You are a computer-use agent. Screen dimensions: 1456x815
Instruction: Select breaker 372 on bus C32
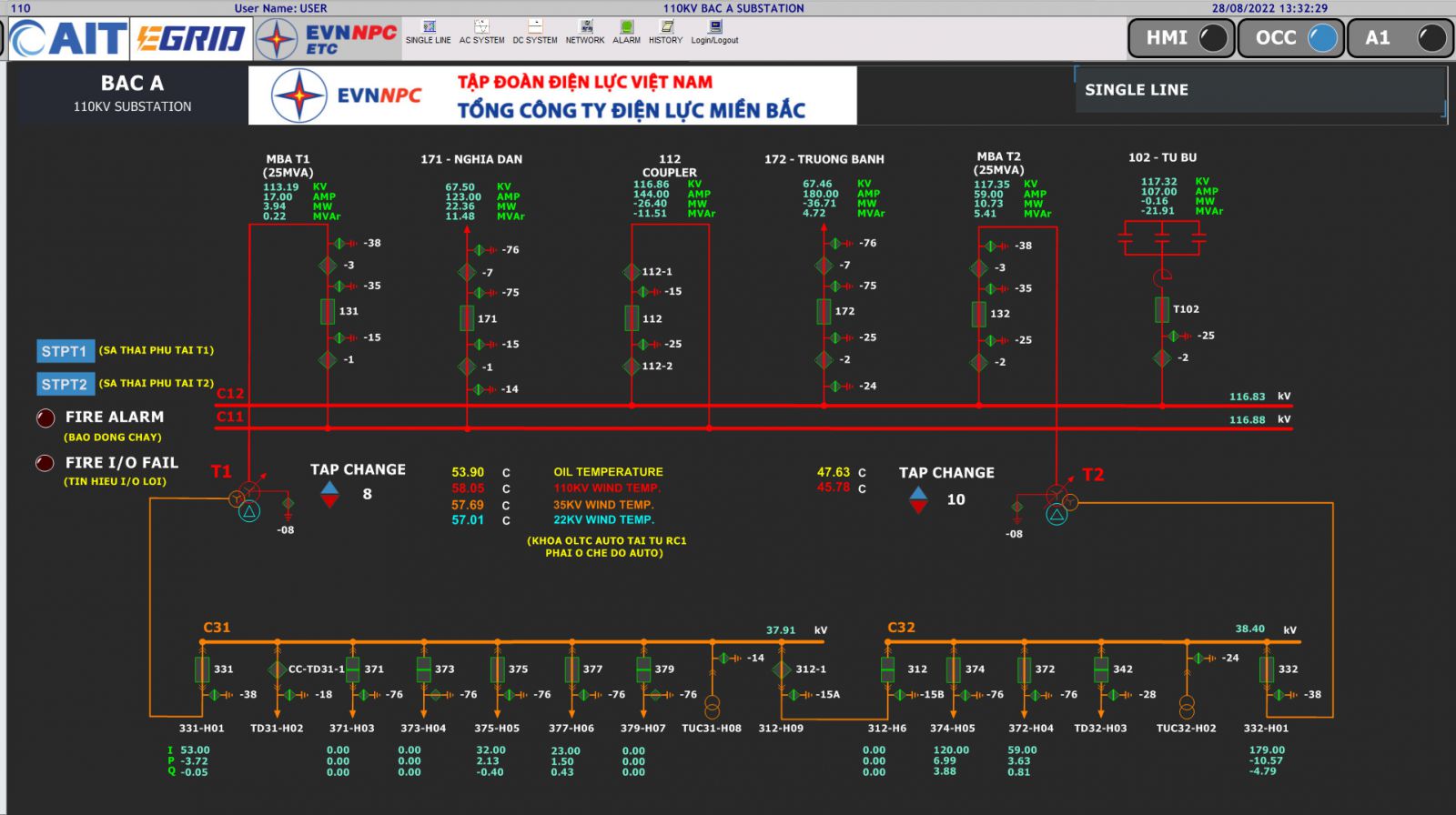(1024, 669)
